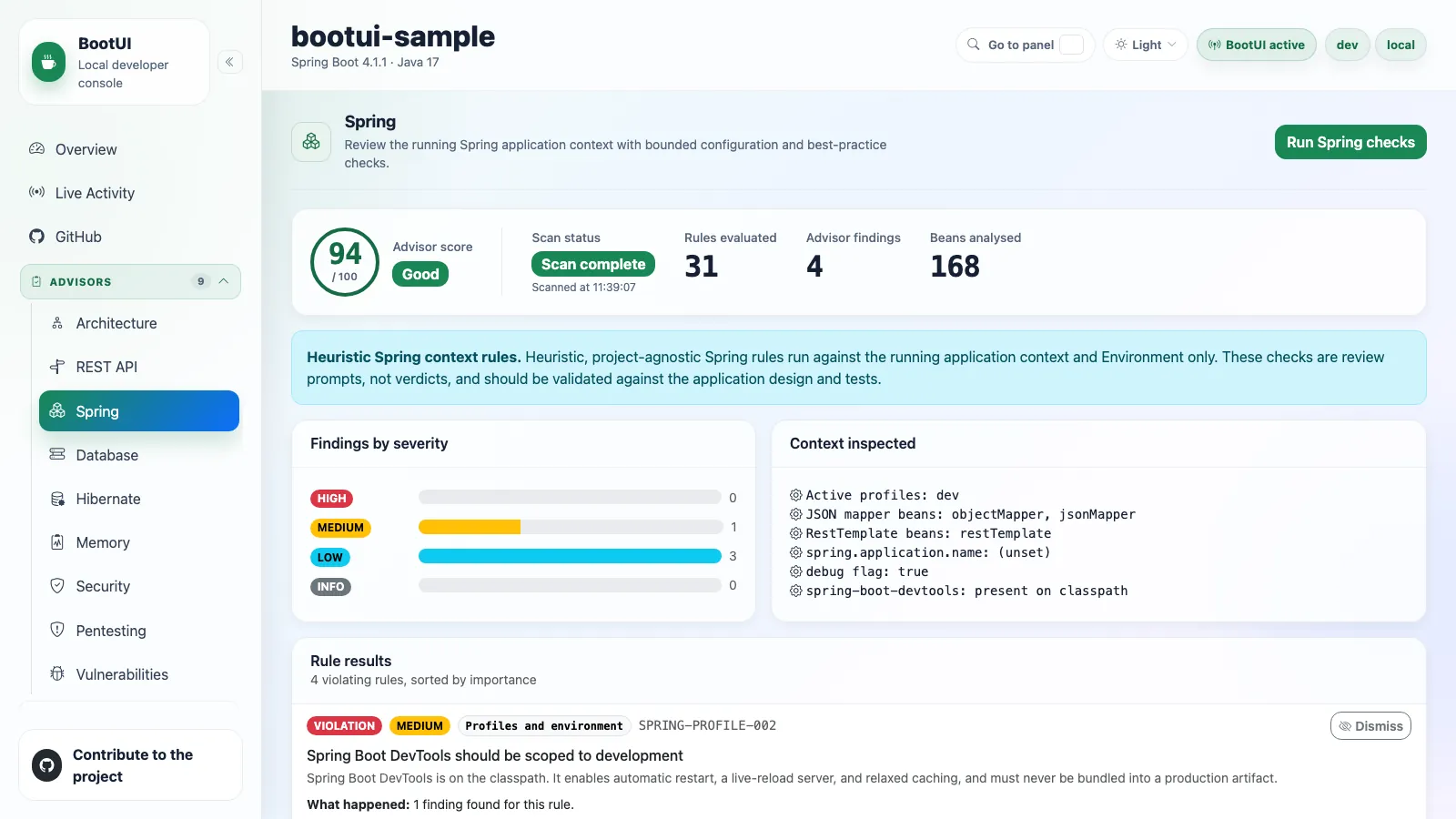Select the Spring advisor in the sidebar
The width and height of the screenshot is (1456, 819).
pyautogui.click(x=139, y=411)
